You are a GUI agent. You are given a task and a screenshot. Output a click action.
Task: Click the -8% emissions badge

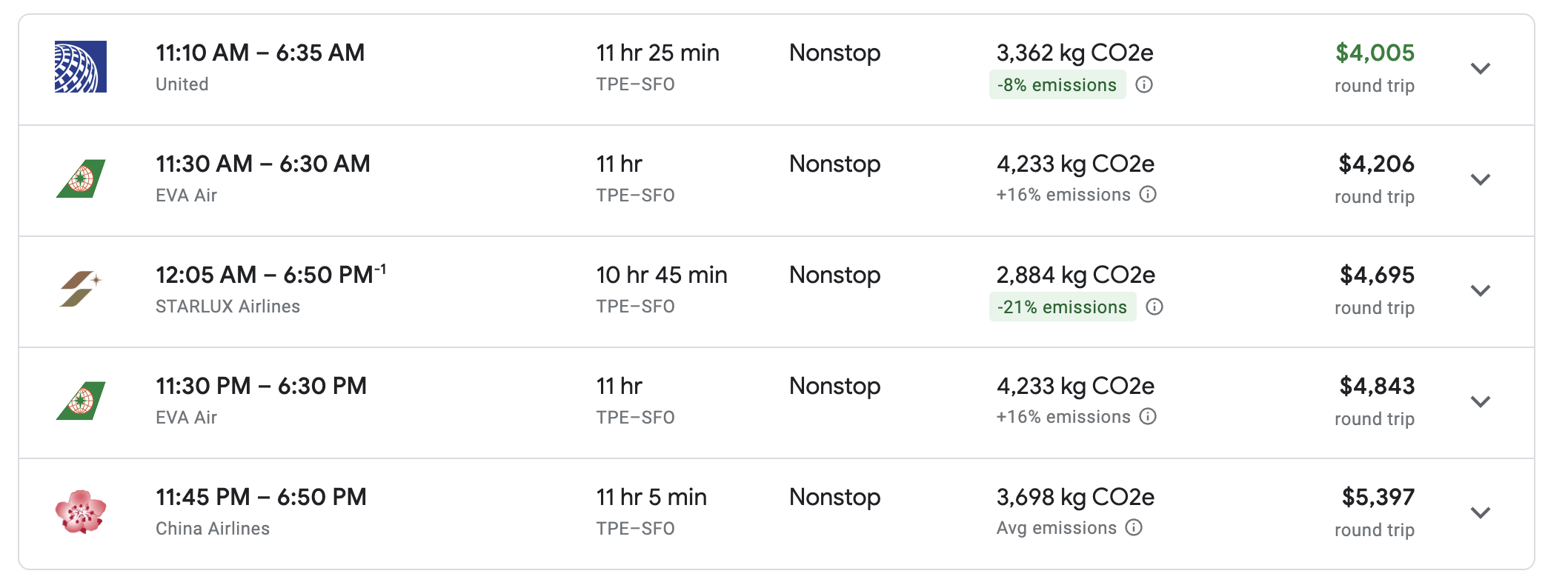pyautogui.click(x=1057, y=85)
